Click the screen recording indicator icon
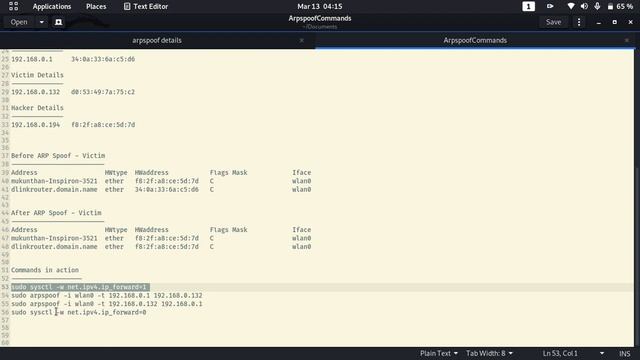 pyautogui.click(x=550, y=6)
